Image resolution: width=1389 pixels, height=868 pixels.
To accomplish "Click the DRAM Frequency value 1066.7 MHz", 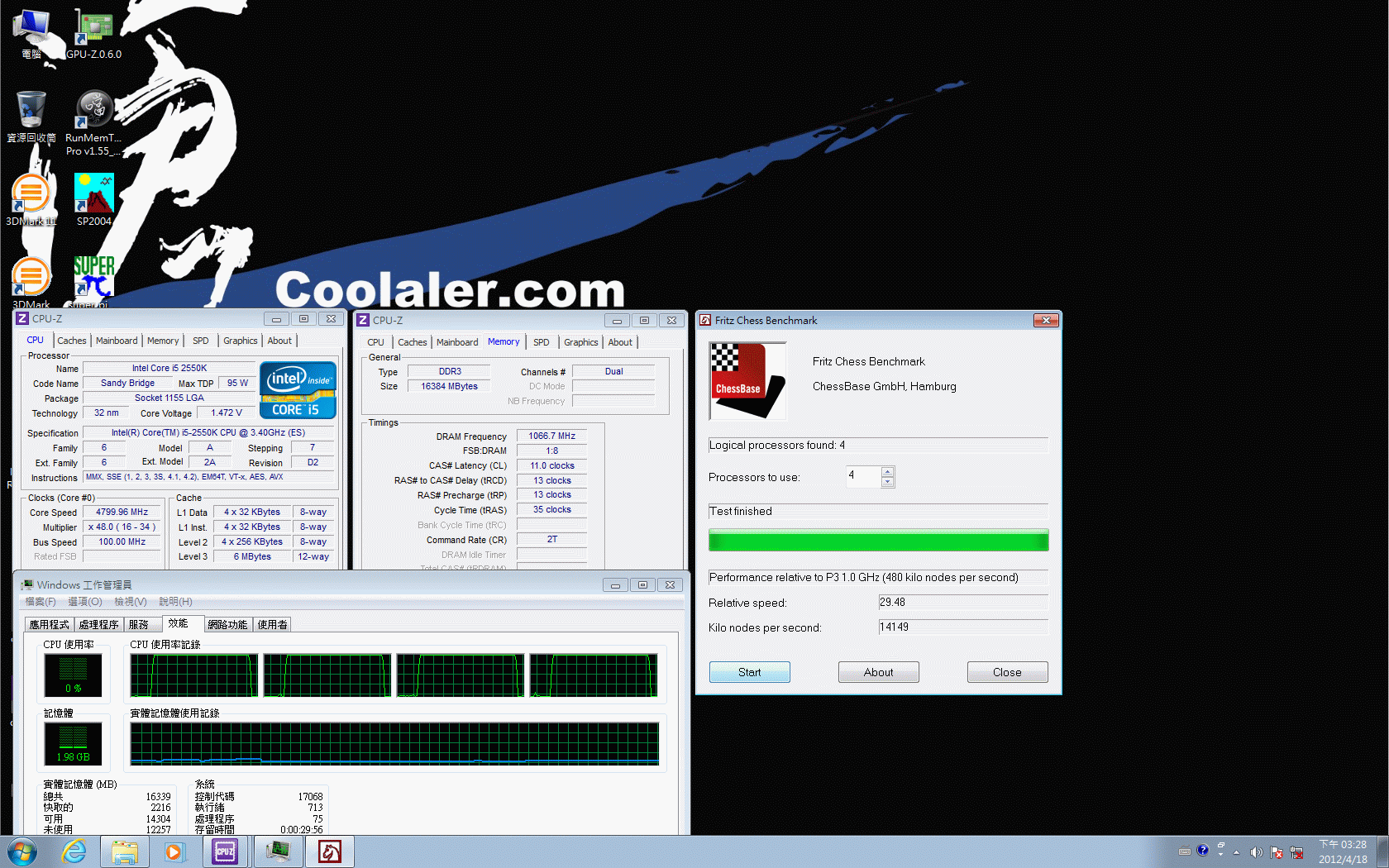I will [551, 436].
